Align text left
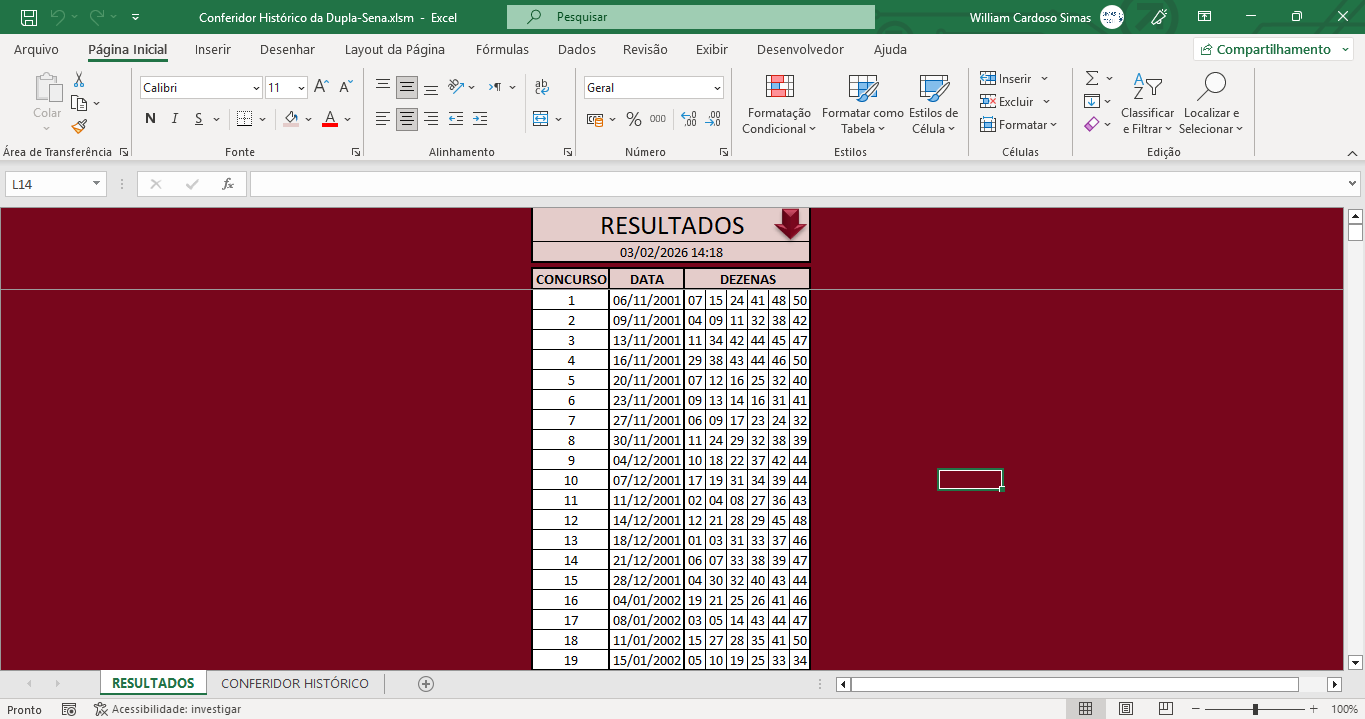Image resolution: width=1365 pixels, height=719 pixels. (383, 119)
